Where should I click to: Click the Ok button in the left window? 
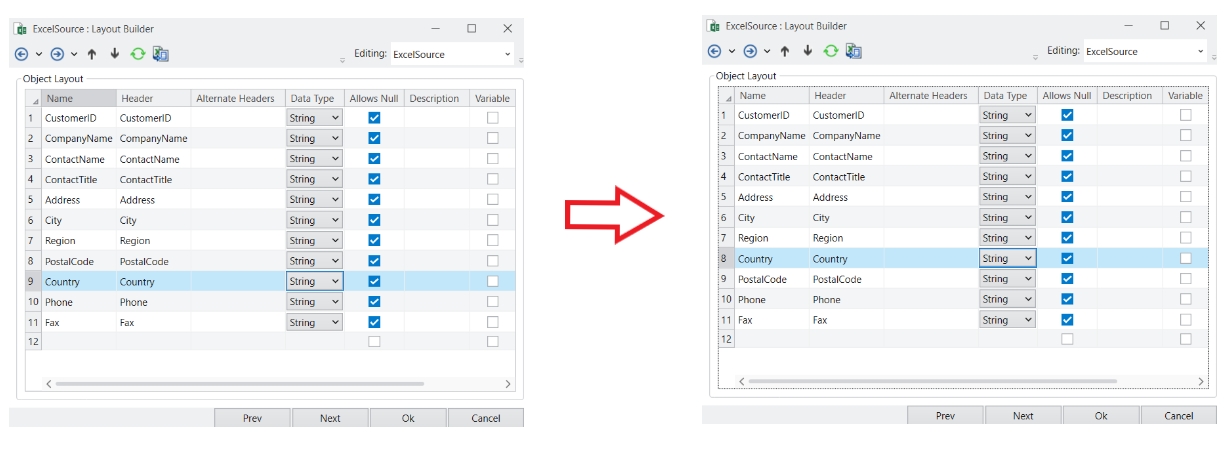click(x=408, y=418)
